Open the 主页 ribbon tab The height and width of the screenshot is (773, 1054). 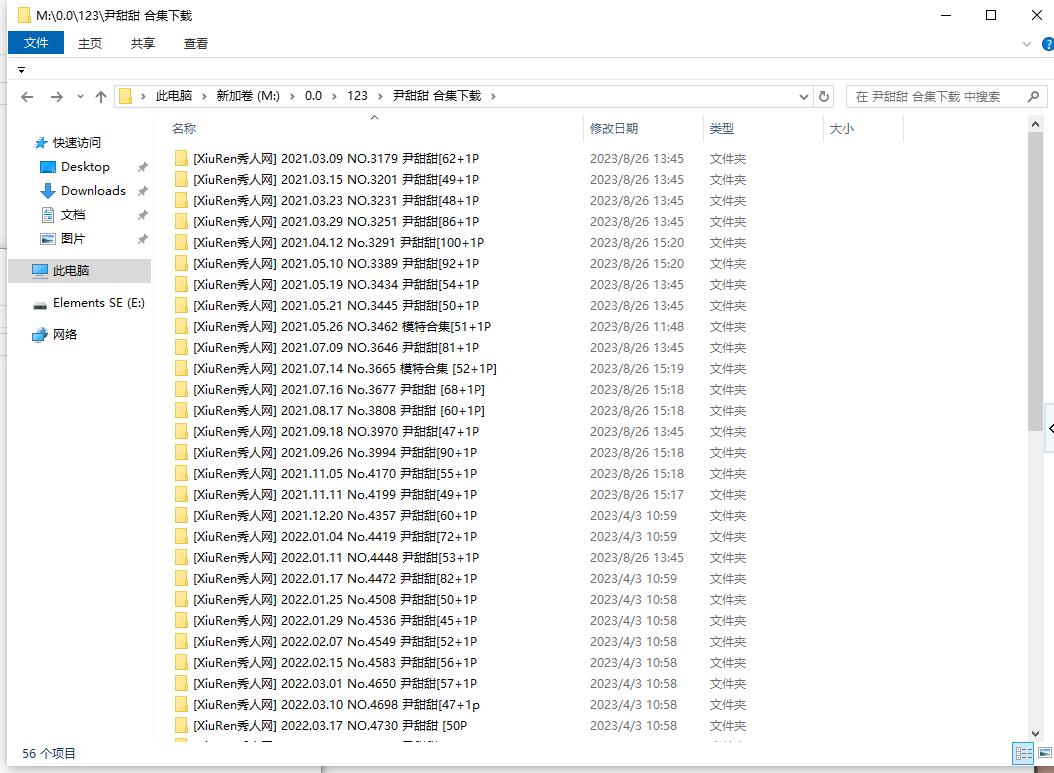tap(89, 44)
